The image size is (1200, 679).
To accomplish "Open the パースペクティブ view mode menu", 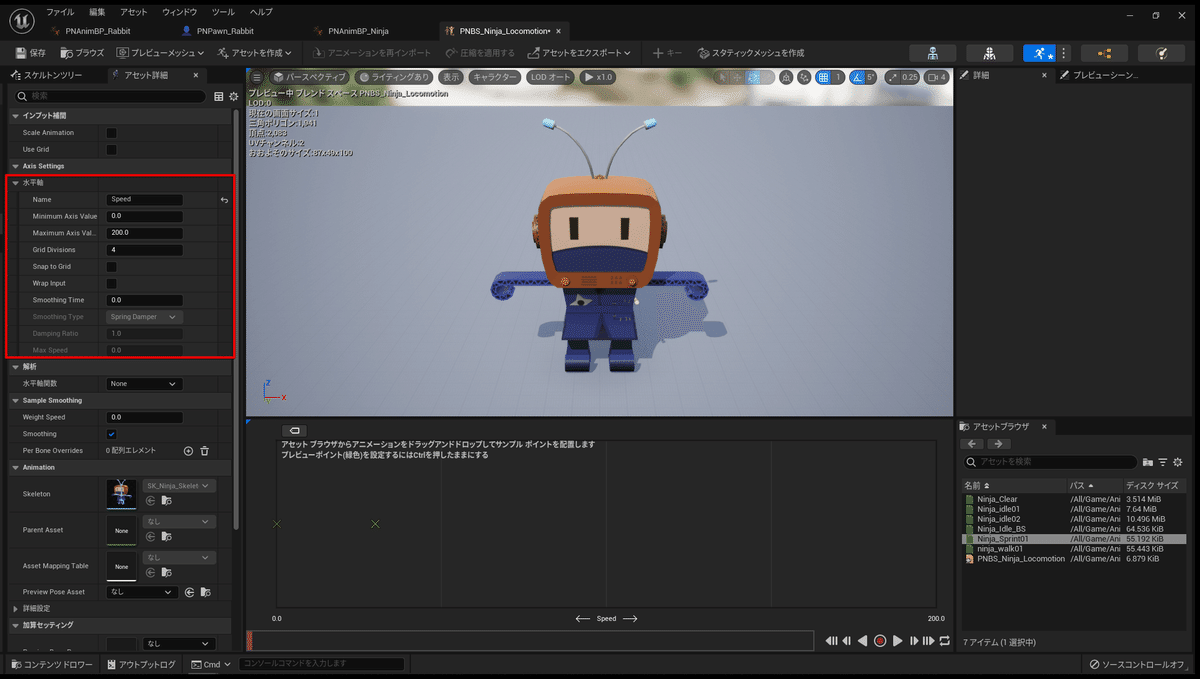I will point(309,77).
